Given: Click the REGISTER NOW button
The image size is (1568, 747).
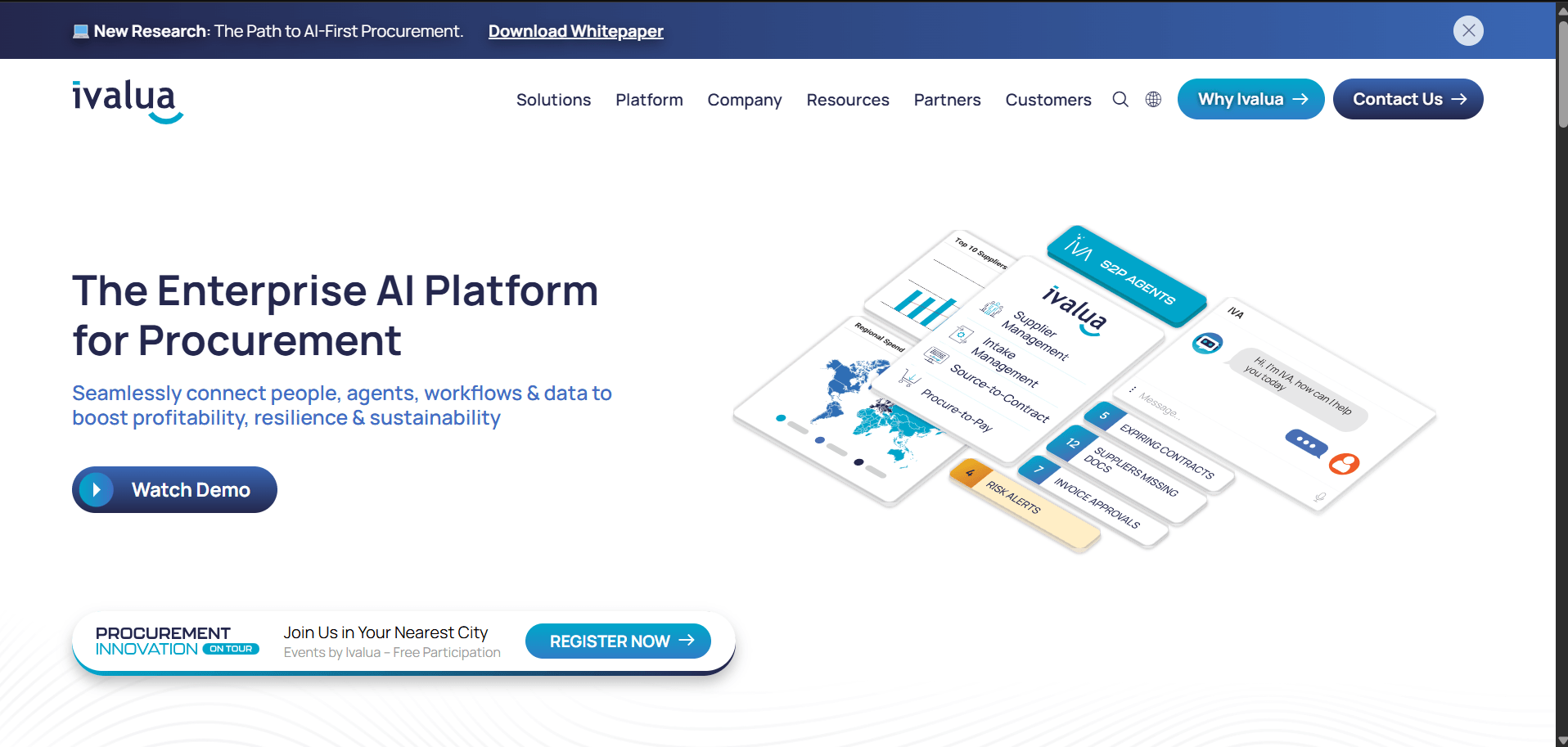Looking at the screenshot, I should coord(618,641).
